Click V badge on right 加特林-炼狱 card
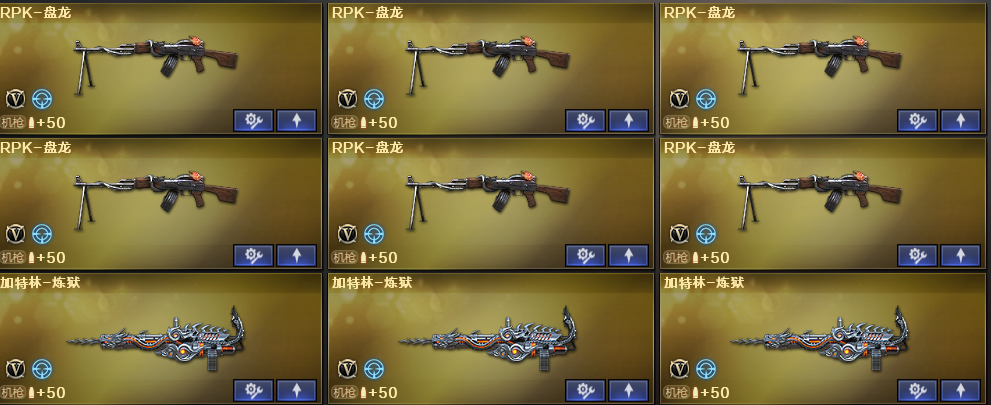 679,369
